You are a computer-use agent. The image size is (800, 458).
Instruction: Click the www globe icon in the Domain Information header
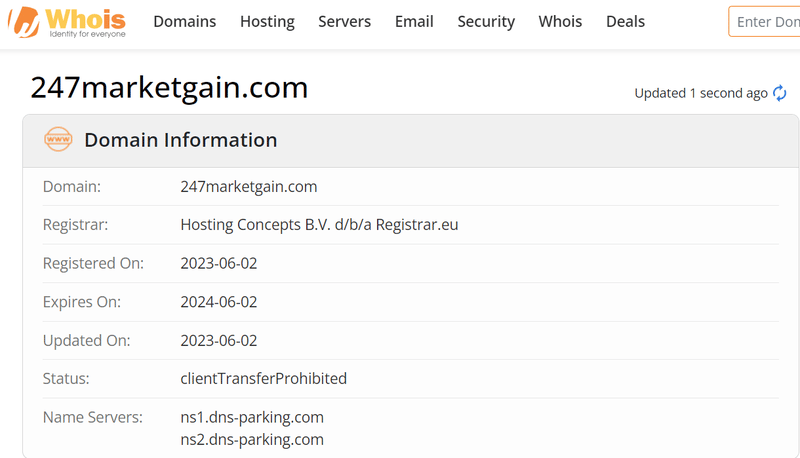click(58, 139)
